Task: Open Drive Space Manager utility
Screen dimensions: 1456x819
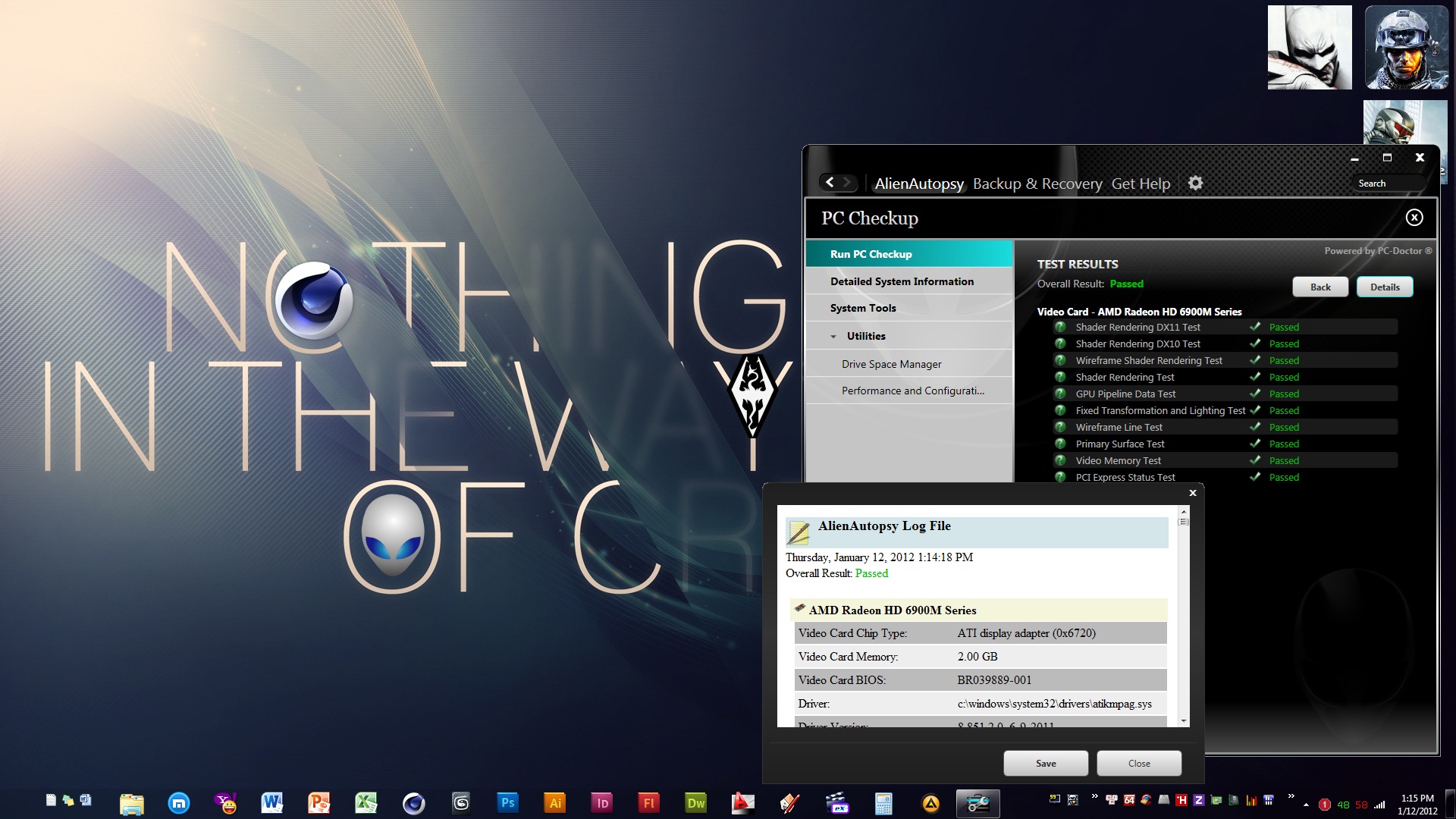Action: click(909, 364)
